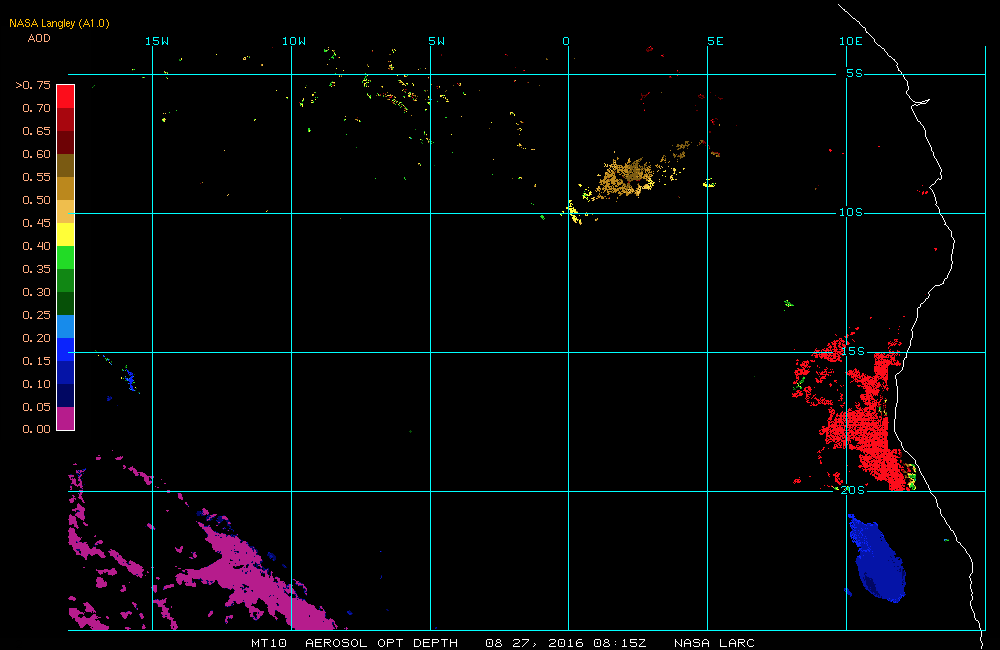
Task: Click the dark blue aerosol patch below 20S
Action: coord(880,565)
